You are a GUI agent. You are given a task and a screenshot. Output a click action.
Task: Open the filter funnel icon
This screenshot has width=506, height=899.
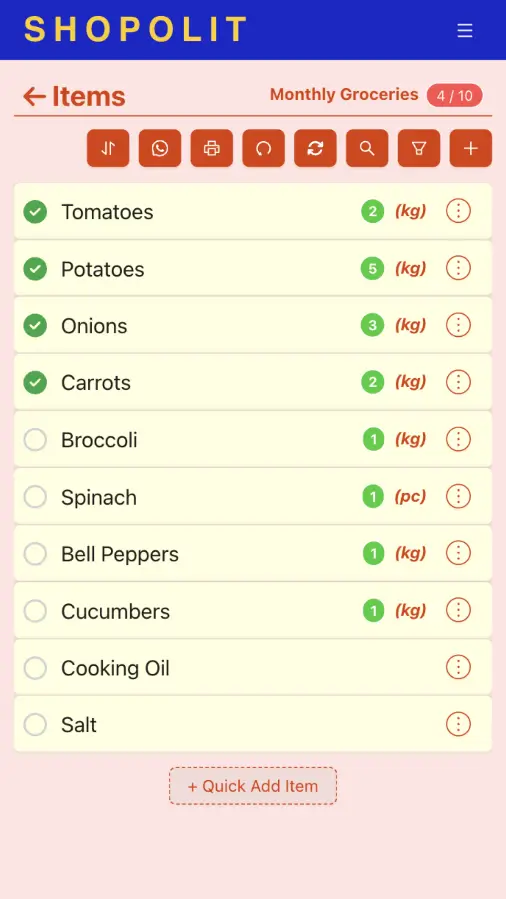click(x=419, y=148)
